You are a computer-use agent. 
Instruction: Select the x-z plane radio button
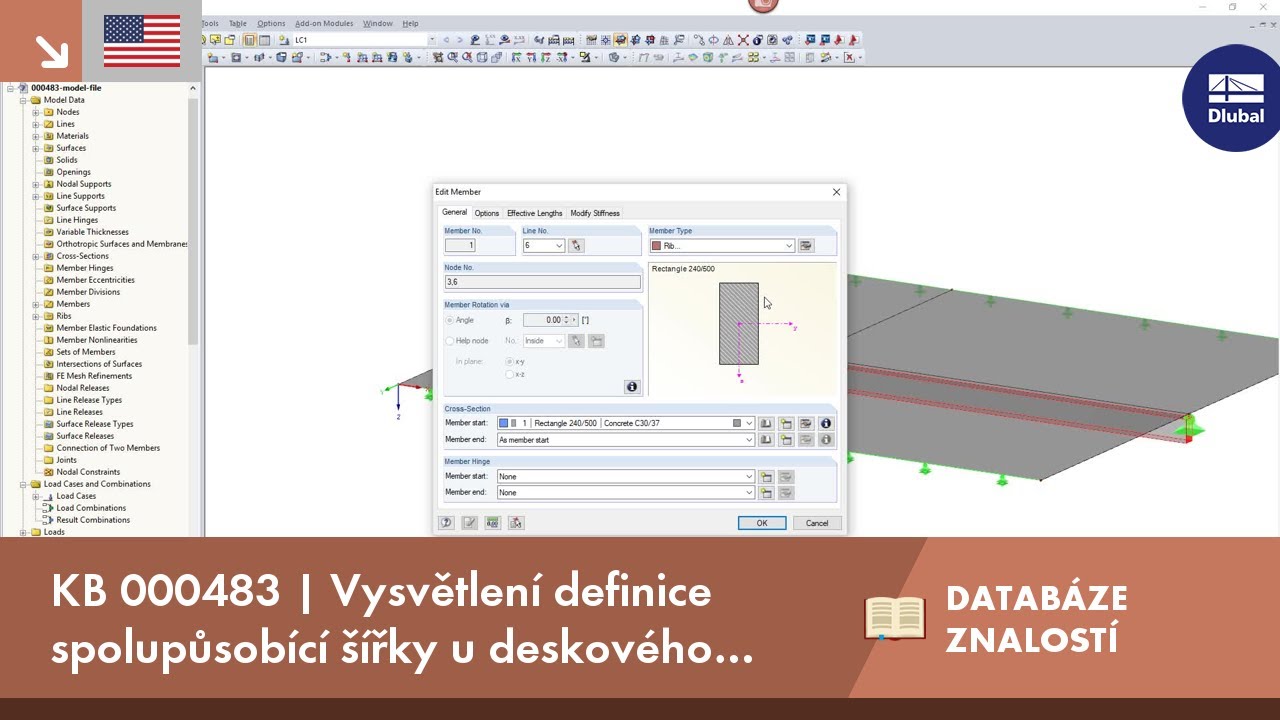pyautogui.click(x=509, y=374)
